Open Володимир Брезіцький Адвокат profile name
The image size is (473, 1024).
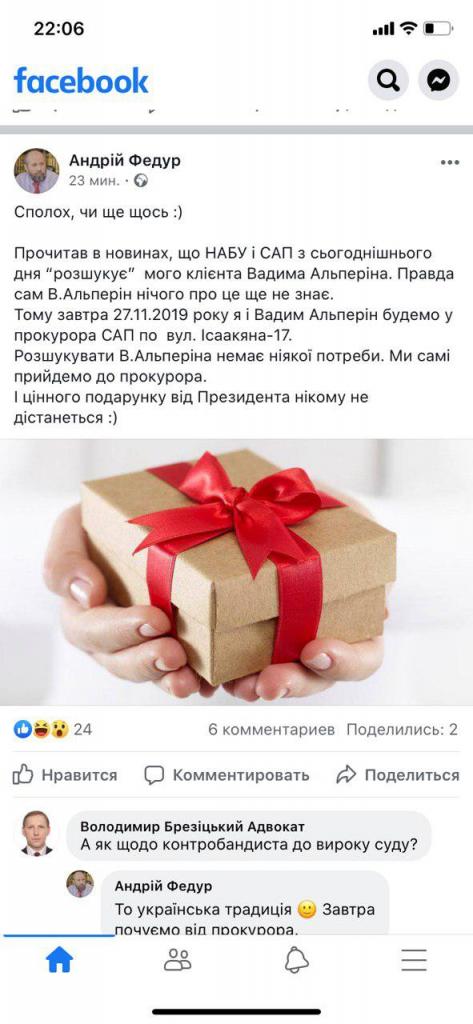coord(192,827)
